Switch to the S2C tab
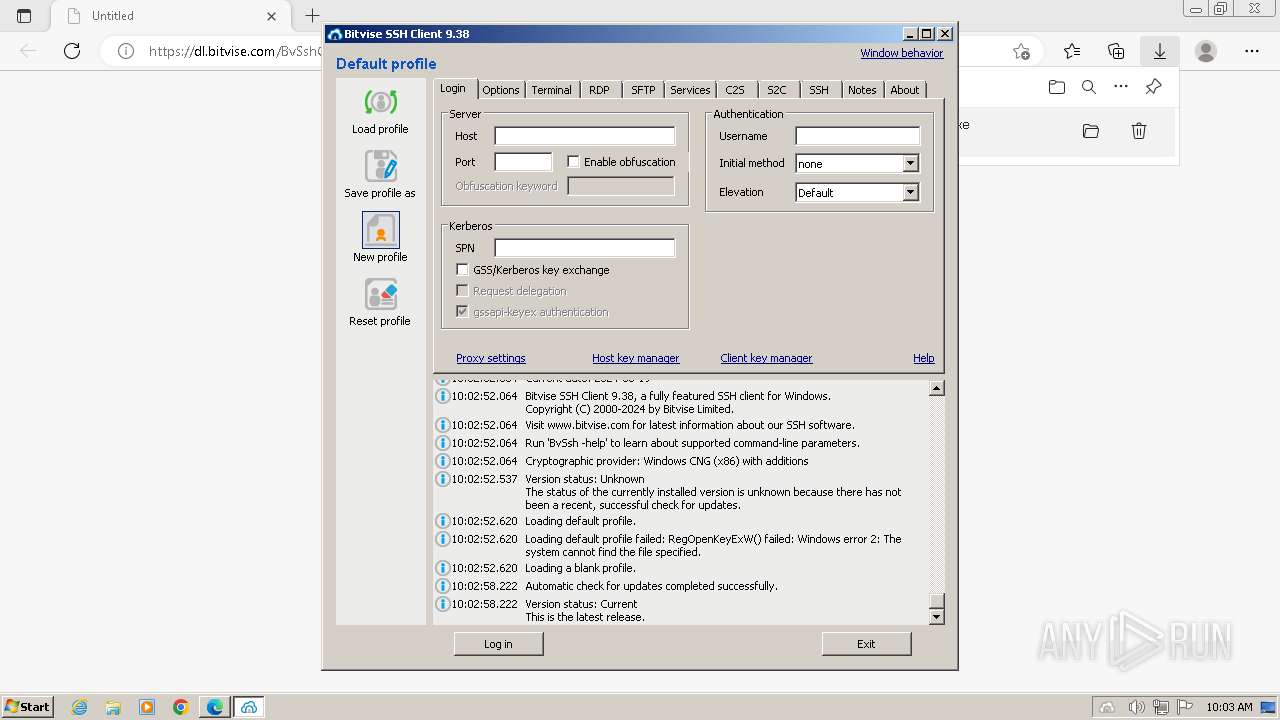The height and width of the screenshot is (720, 1280). click(x=777, y=90)
